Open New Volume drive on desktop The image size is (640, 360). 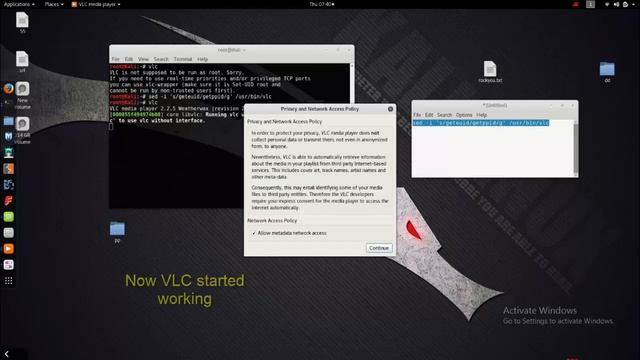22,95
